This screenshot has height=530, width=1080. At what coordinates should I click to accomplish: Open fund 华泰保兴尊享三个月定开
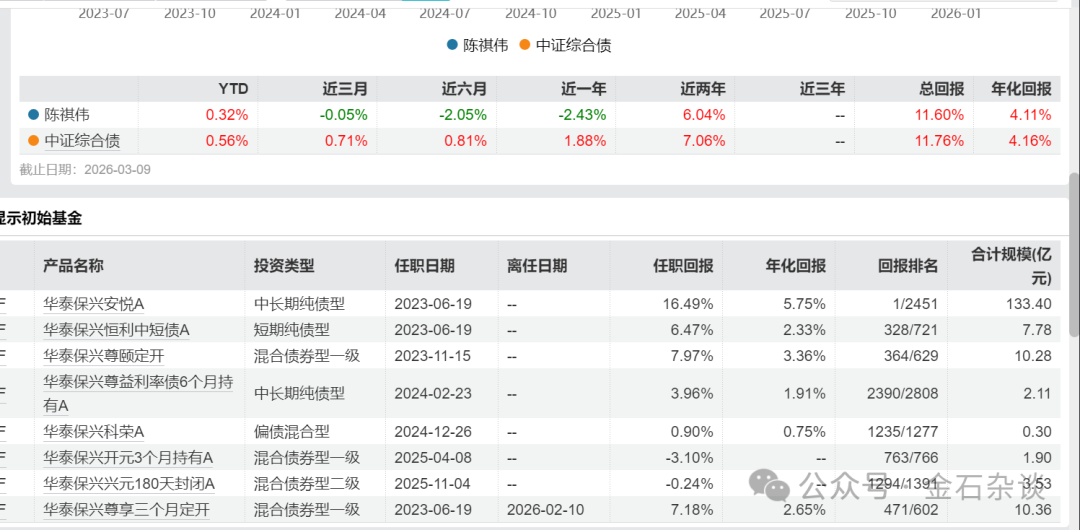pyautogui.click(x=126, y=510)
